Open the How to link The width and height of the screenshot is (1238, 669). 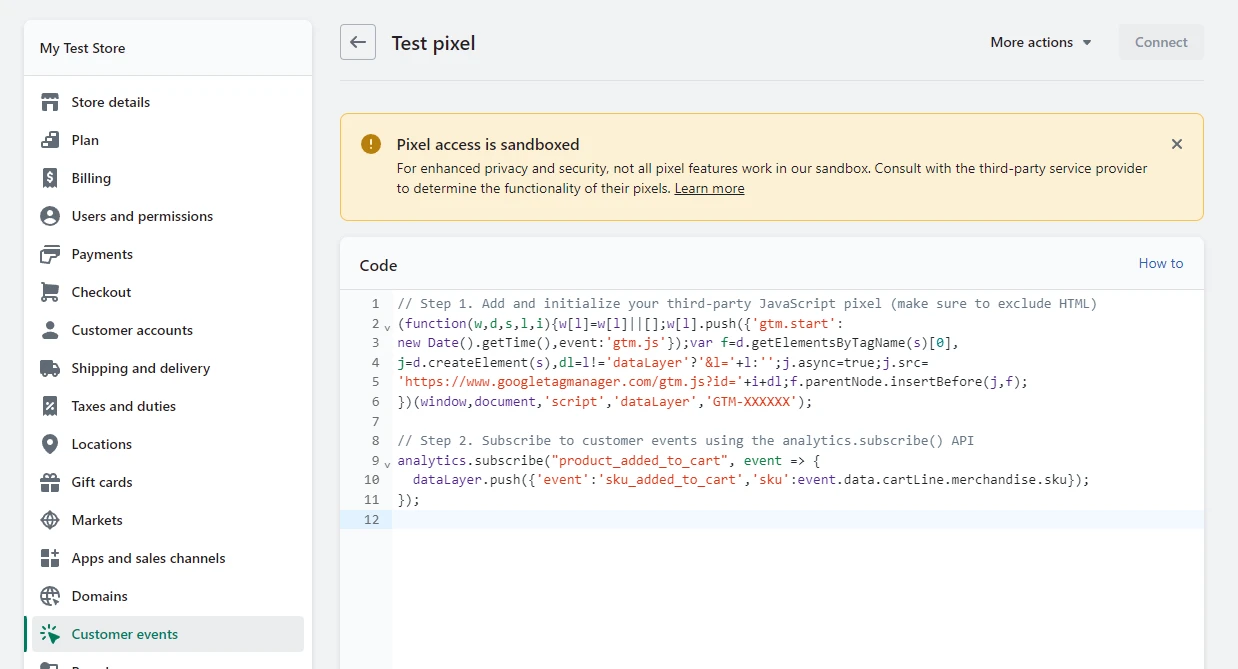point(1161,263)
